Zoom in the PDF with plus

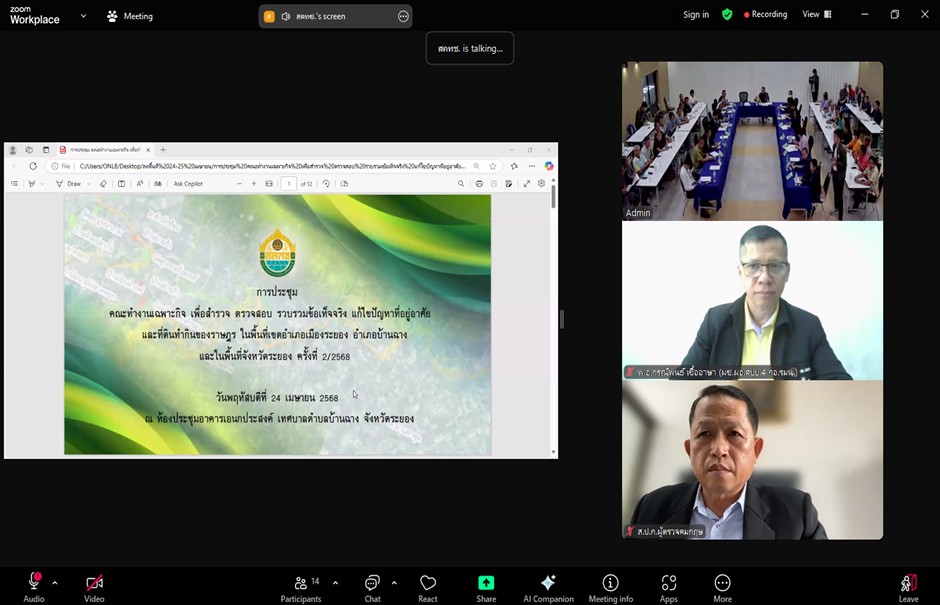coord(254,183)
